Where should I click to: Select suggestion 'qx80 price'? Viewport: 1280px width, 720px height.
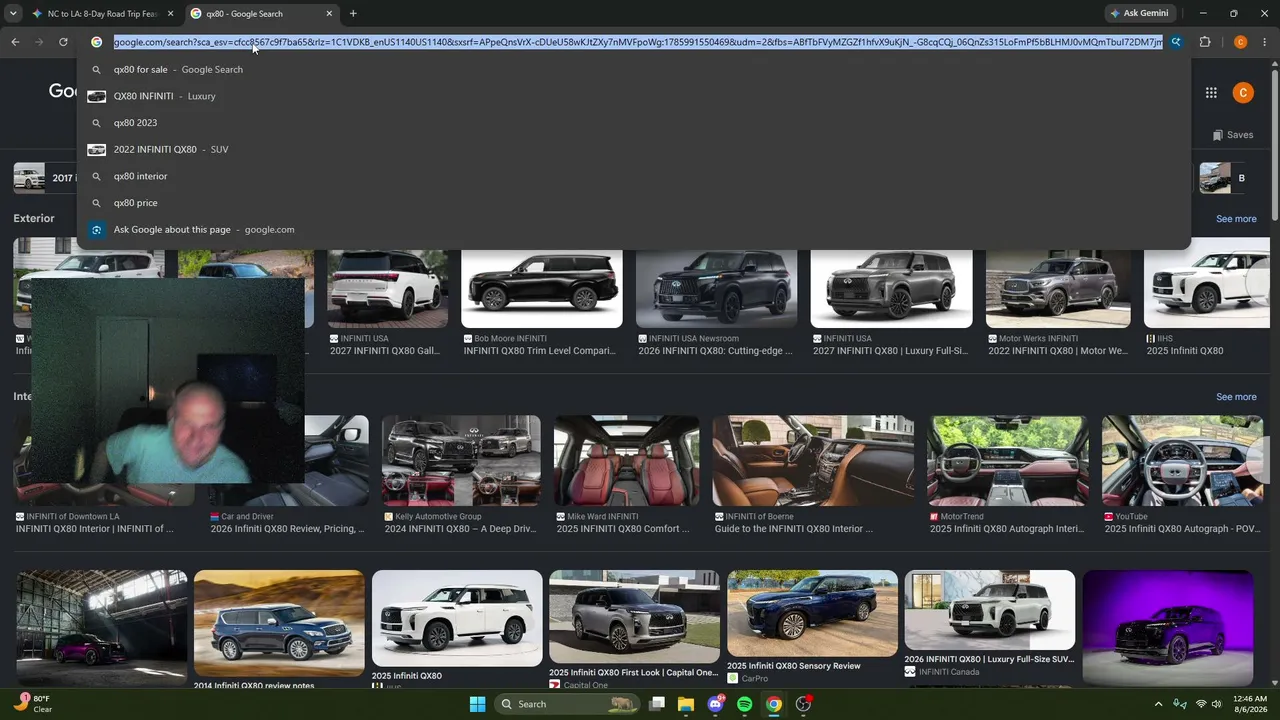[634, 203]
